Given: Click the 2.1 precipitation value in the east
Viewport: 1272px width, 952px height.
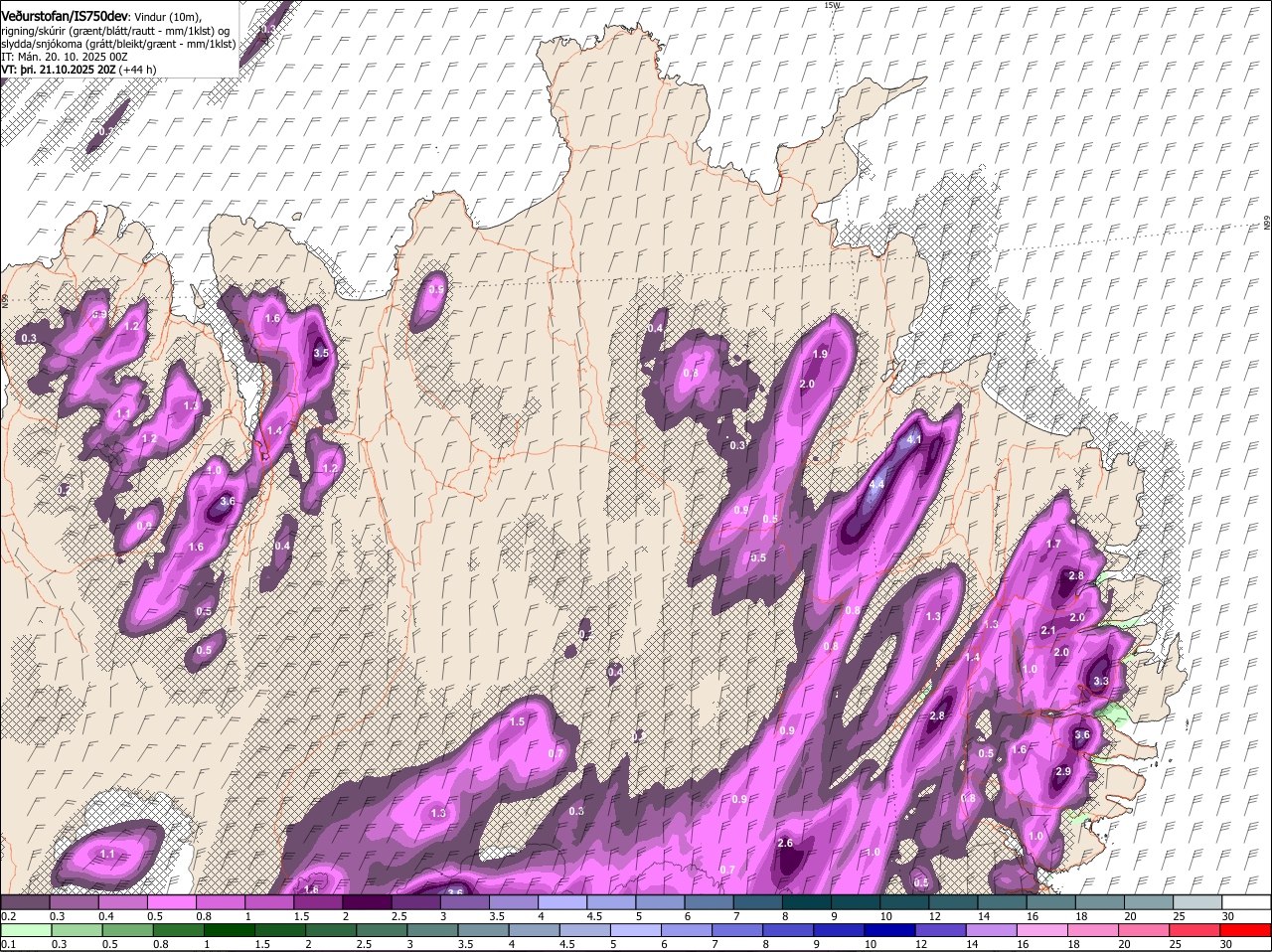Looking at the screenshot, I should coord(1047,631).
